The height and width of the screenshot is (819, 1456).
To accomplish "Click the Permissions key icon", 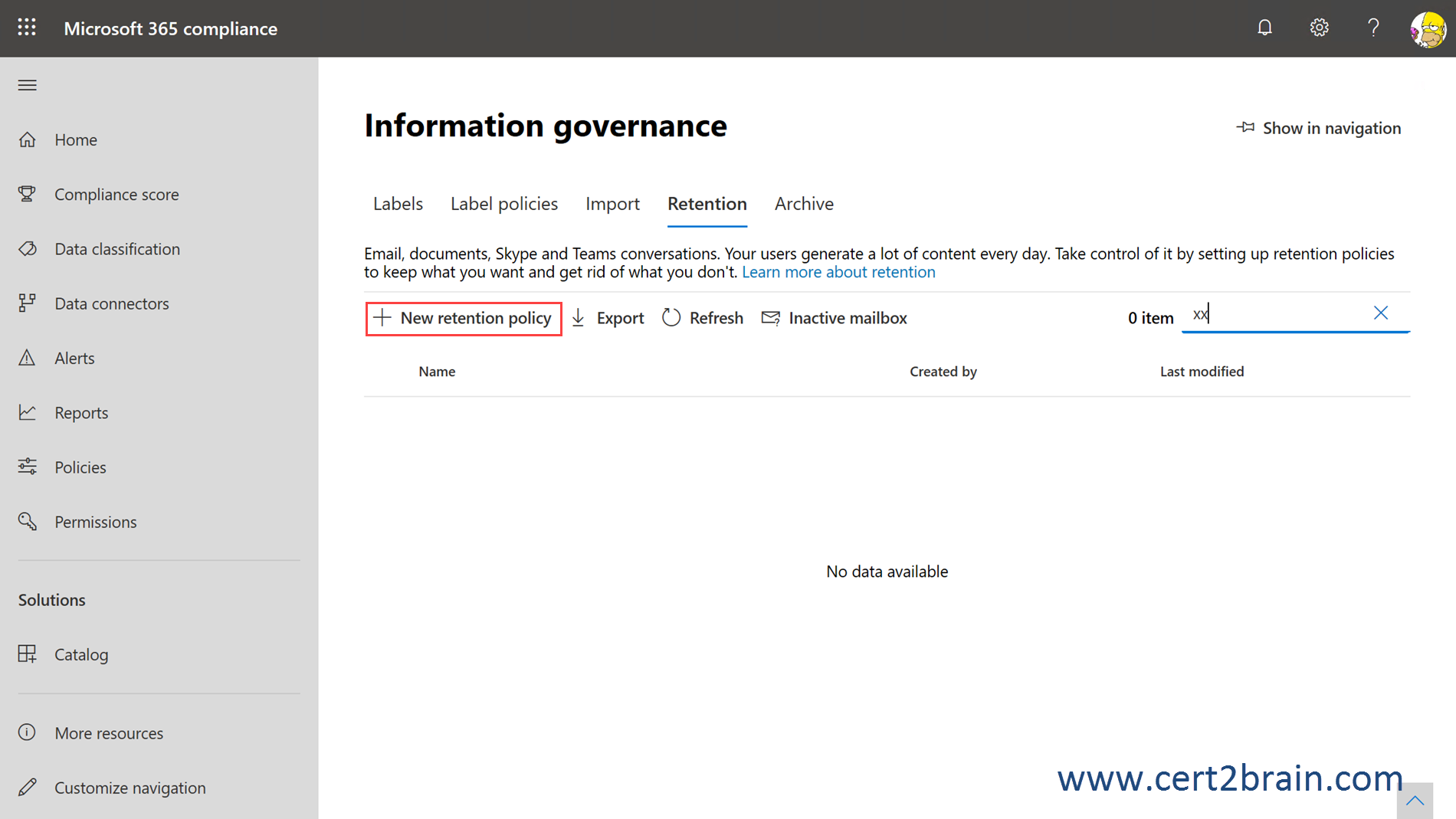I will point(28,521).
